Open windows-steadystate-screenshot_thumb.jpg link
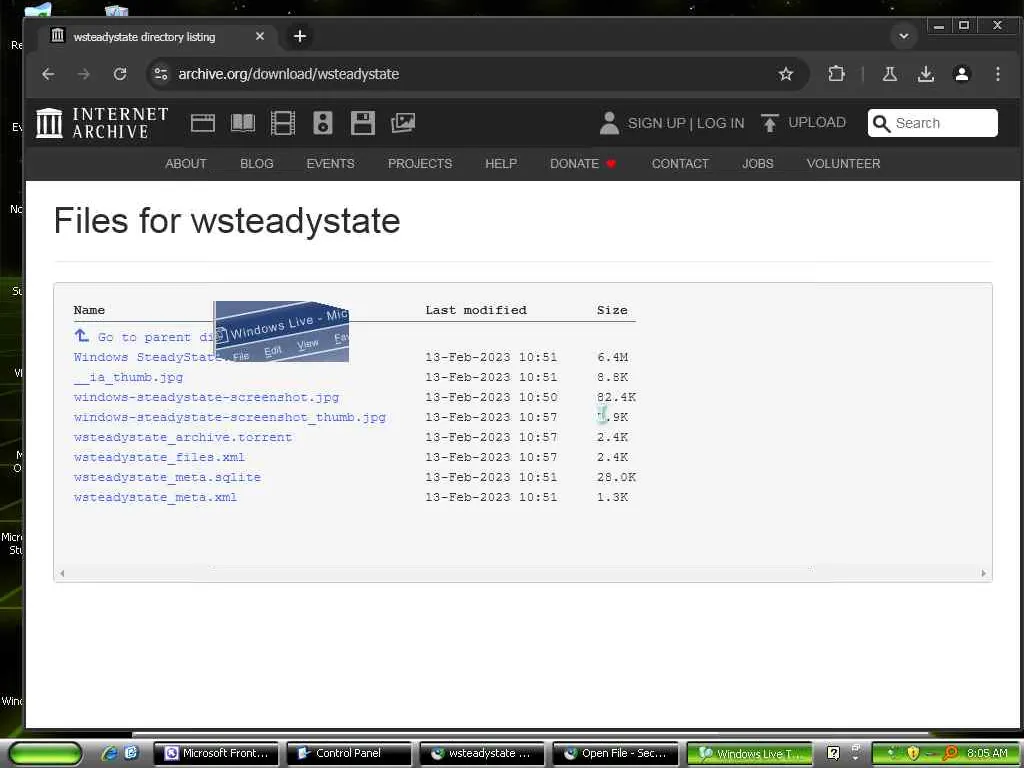This screenshot has width=1024, height=768. 230,417
